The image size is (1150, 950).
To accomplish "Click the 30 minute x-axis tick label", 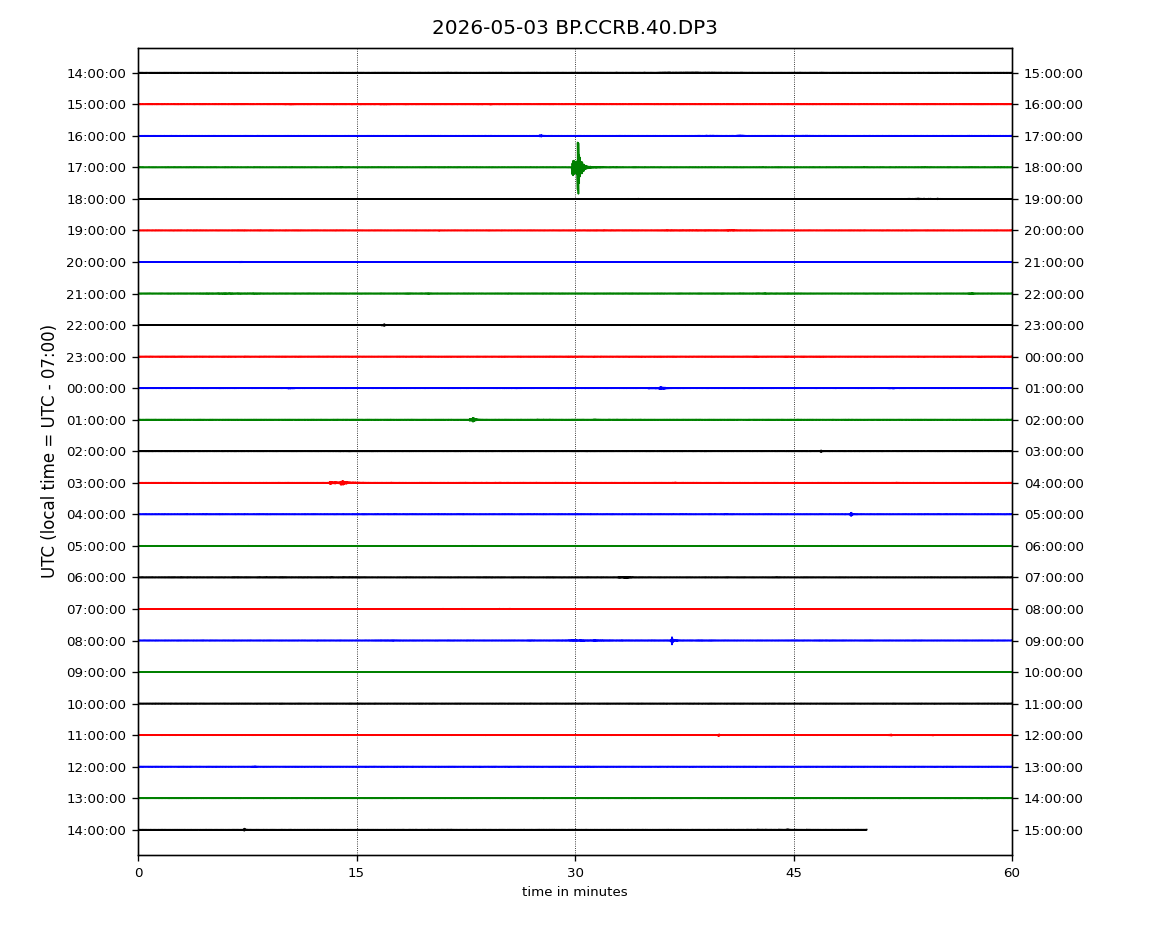I will 575,873.
